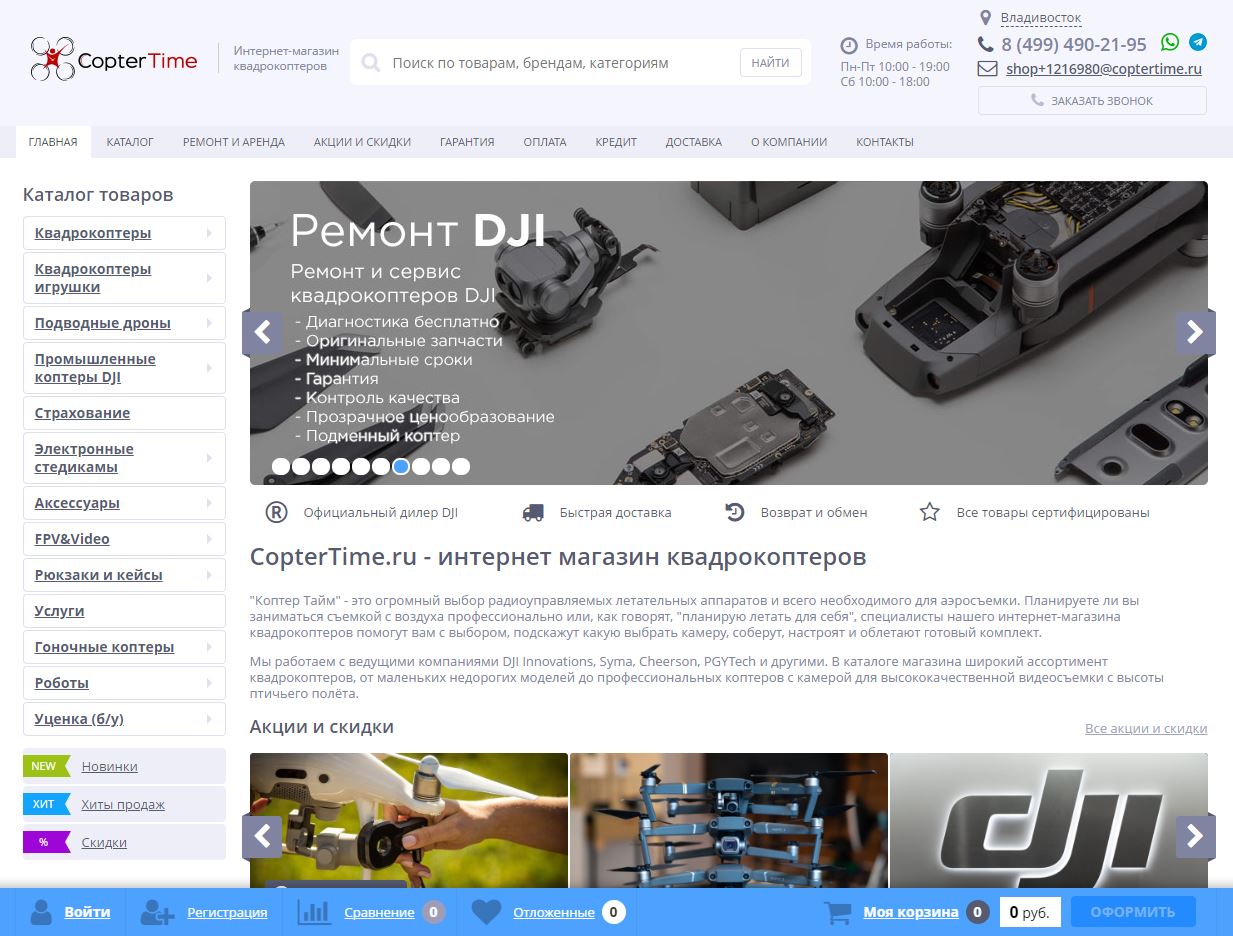This screenshot has width=1233, height=936.
Task: Expand Подводные дроны category arrow
Action: [x=209, y=323]
